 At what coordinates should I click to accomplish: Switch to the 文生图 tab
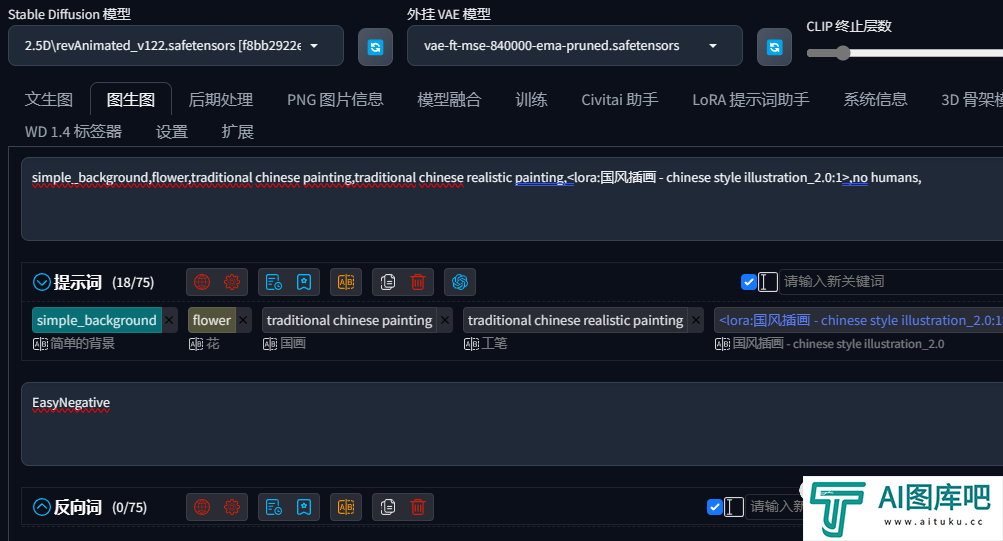point(49,100)
